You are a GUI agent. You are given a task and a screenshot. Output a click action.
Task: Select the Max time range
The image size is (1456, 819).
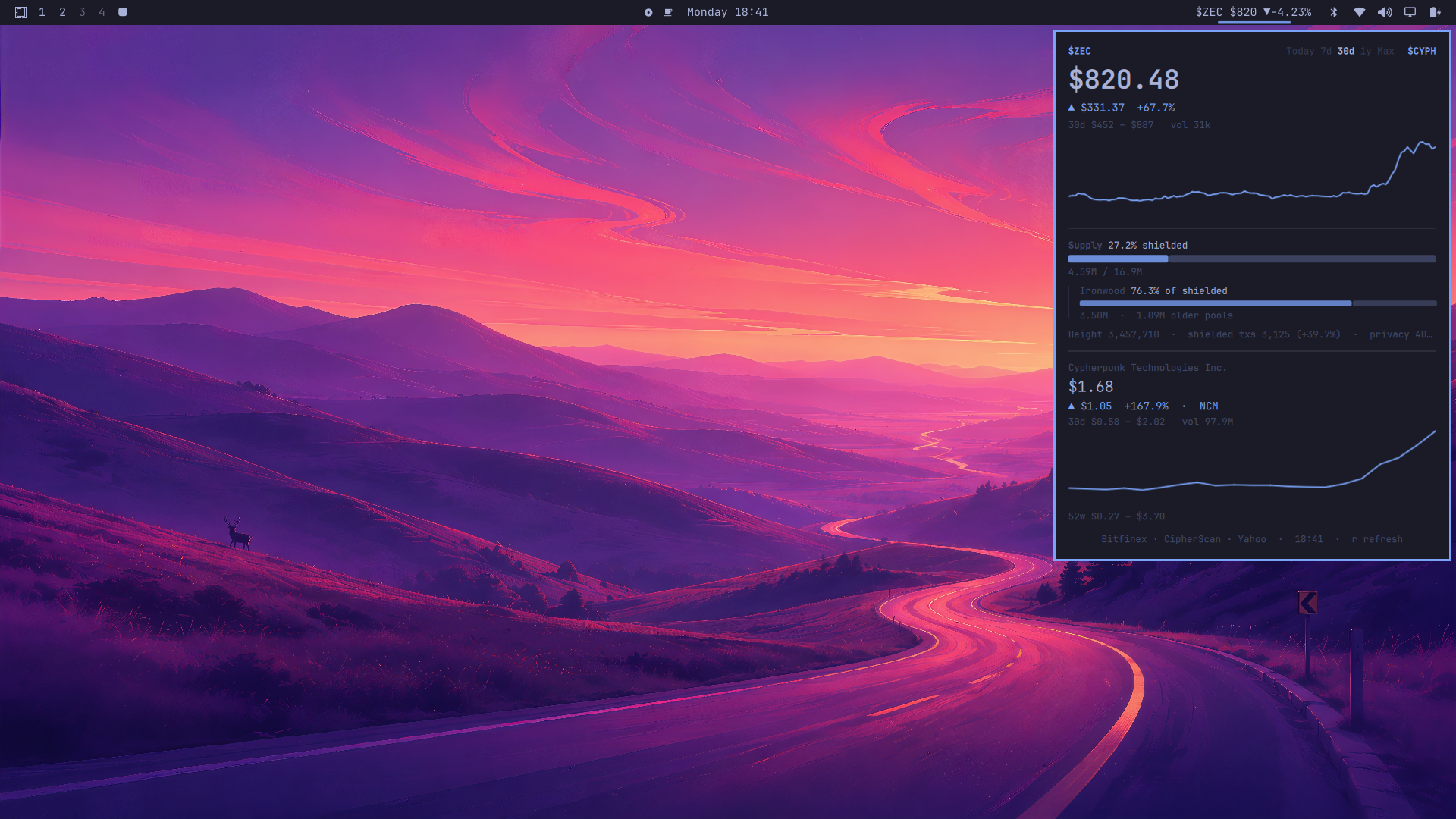click(1385, 51)
